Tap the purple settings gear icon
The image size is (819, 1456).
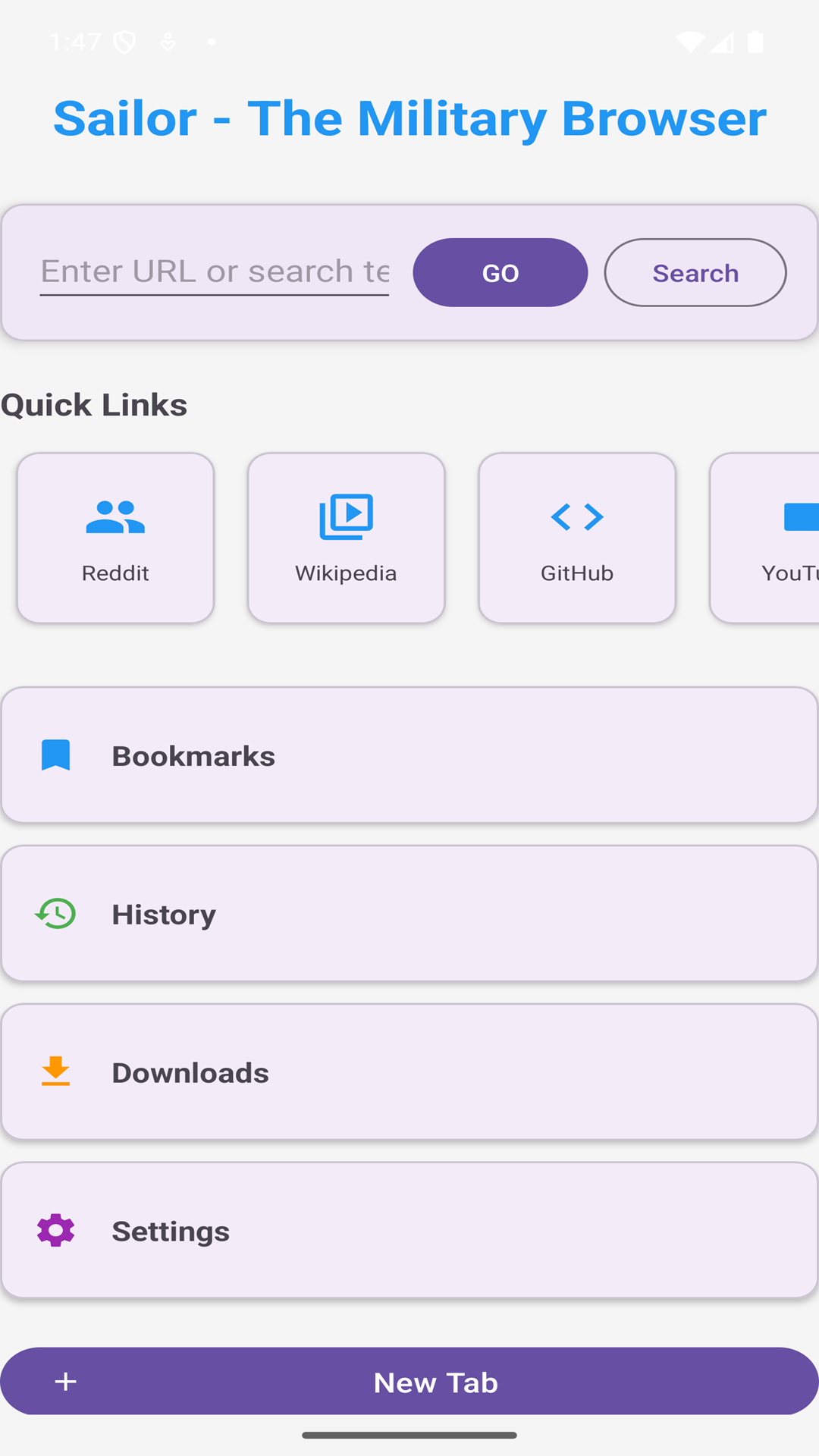coord(55,1230)
